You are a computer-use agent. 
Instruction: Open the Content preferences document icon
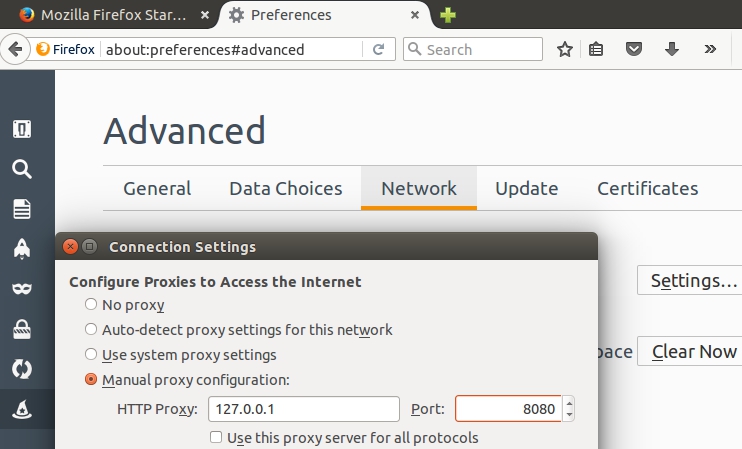click(x=22, y=209)
